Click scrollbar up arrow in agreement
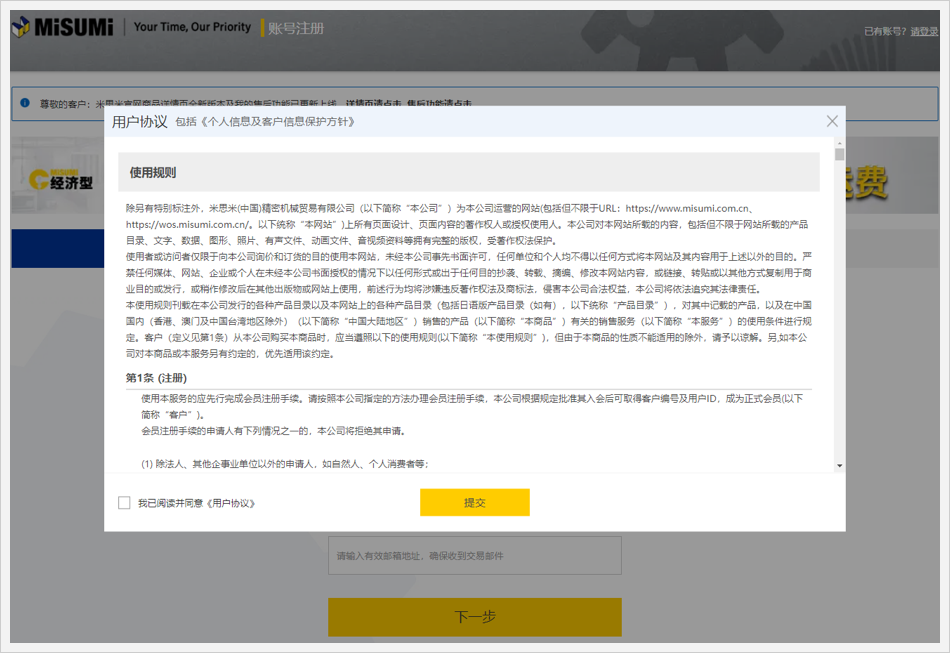The width and height of the screenshot is (950, 653). [839, 142]
